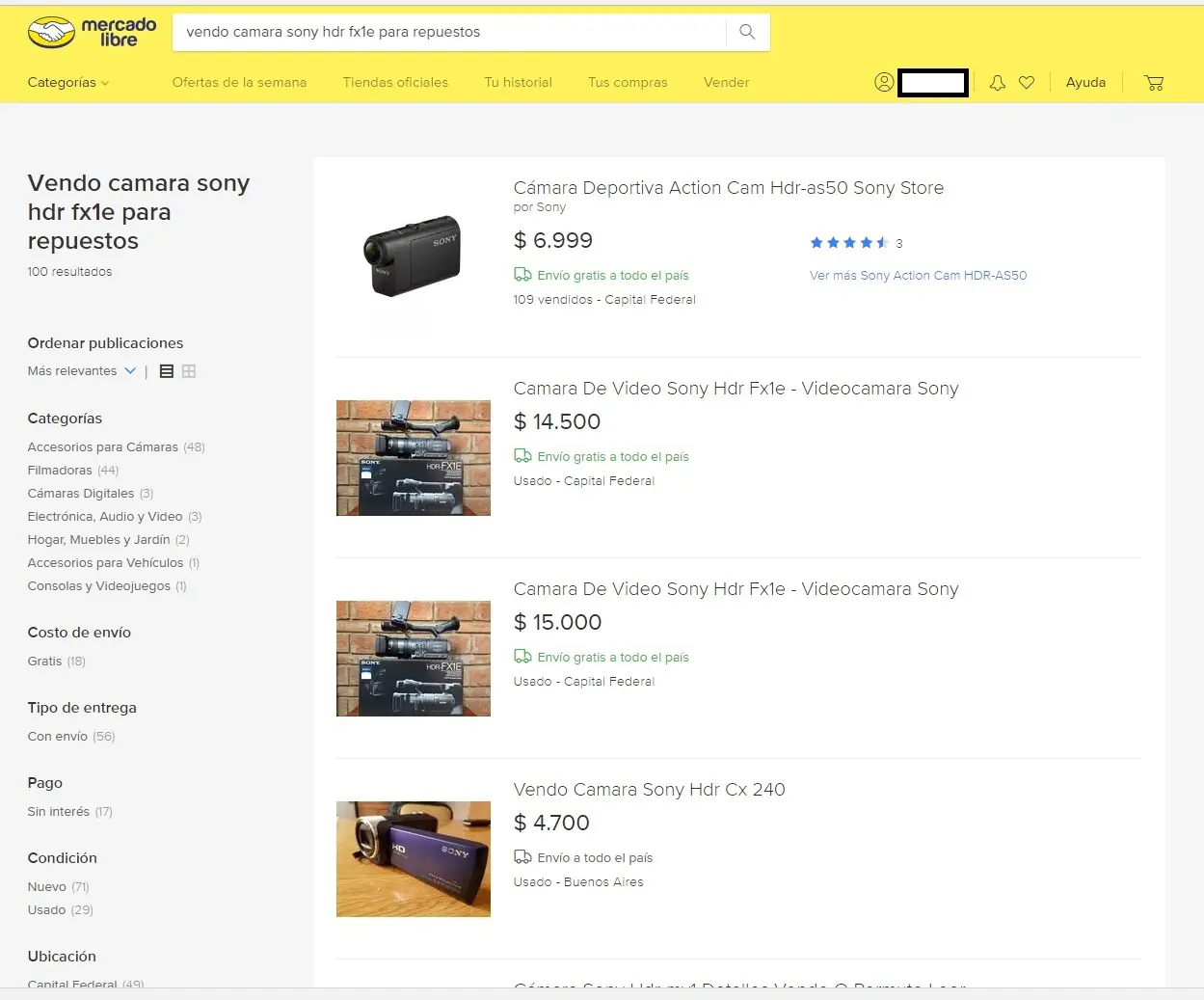
Task: Open notifications bell icon
Action: 998,83
